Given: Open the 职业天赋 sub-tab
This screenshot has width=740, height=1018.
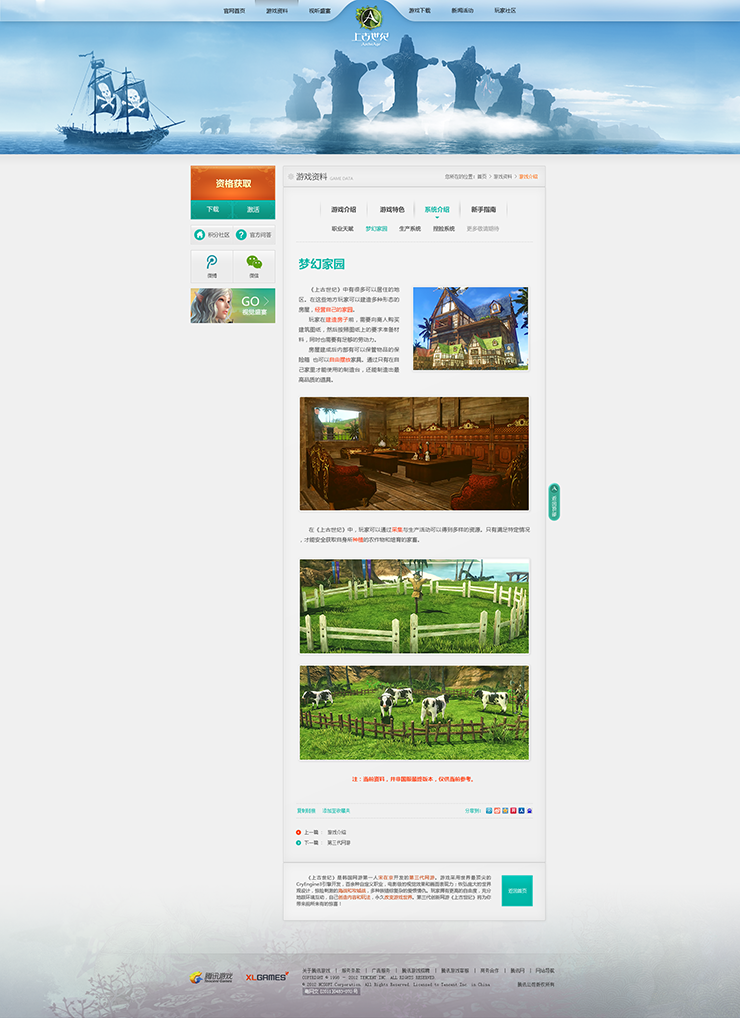Looking at the screenshot, I should [343, 229].
